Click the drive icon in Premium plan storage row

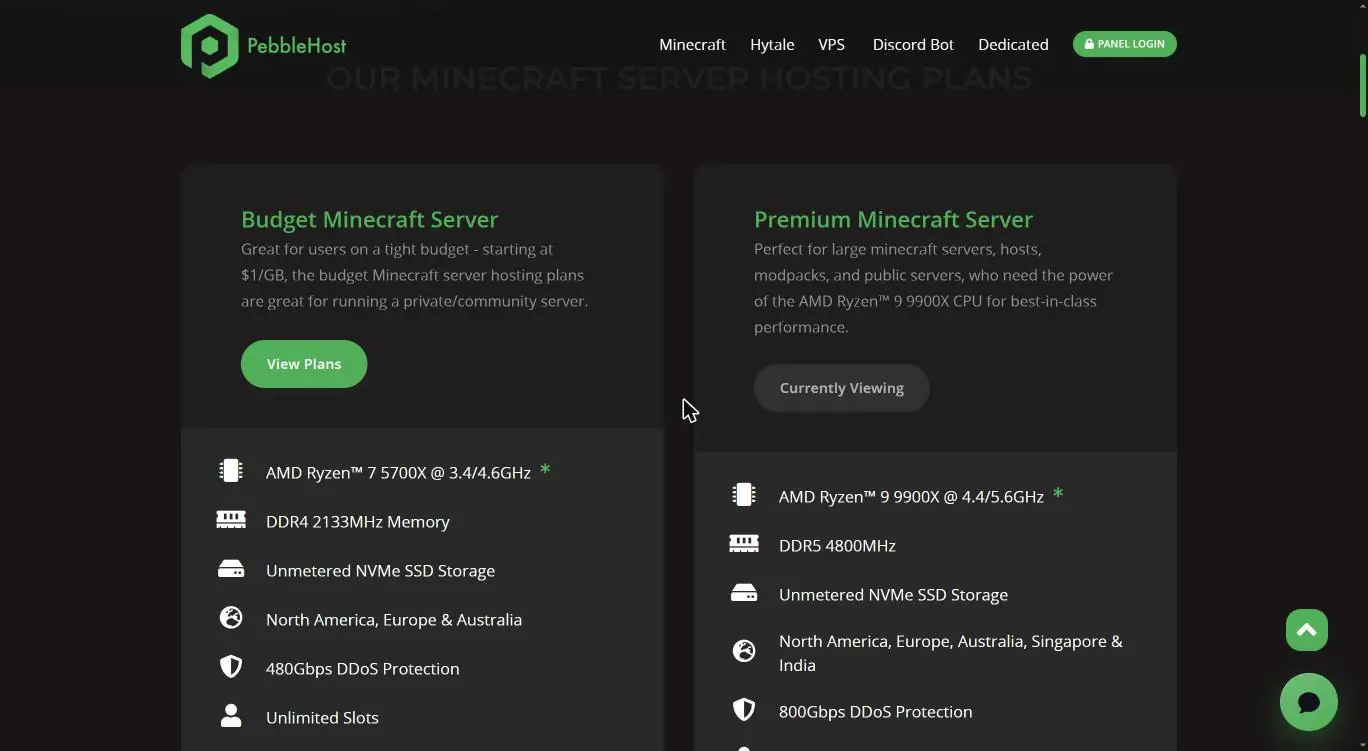744,593
